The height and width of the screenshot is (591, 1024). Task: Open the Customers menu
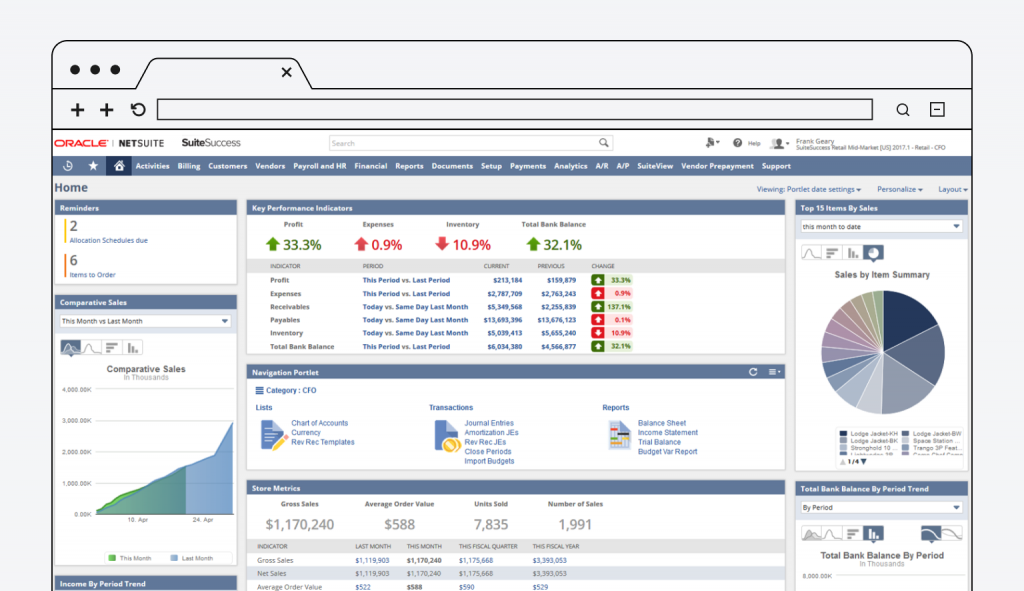tap(227, 166)
